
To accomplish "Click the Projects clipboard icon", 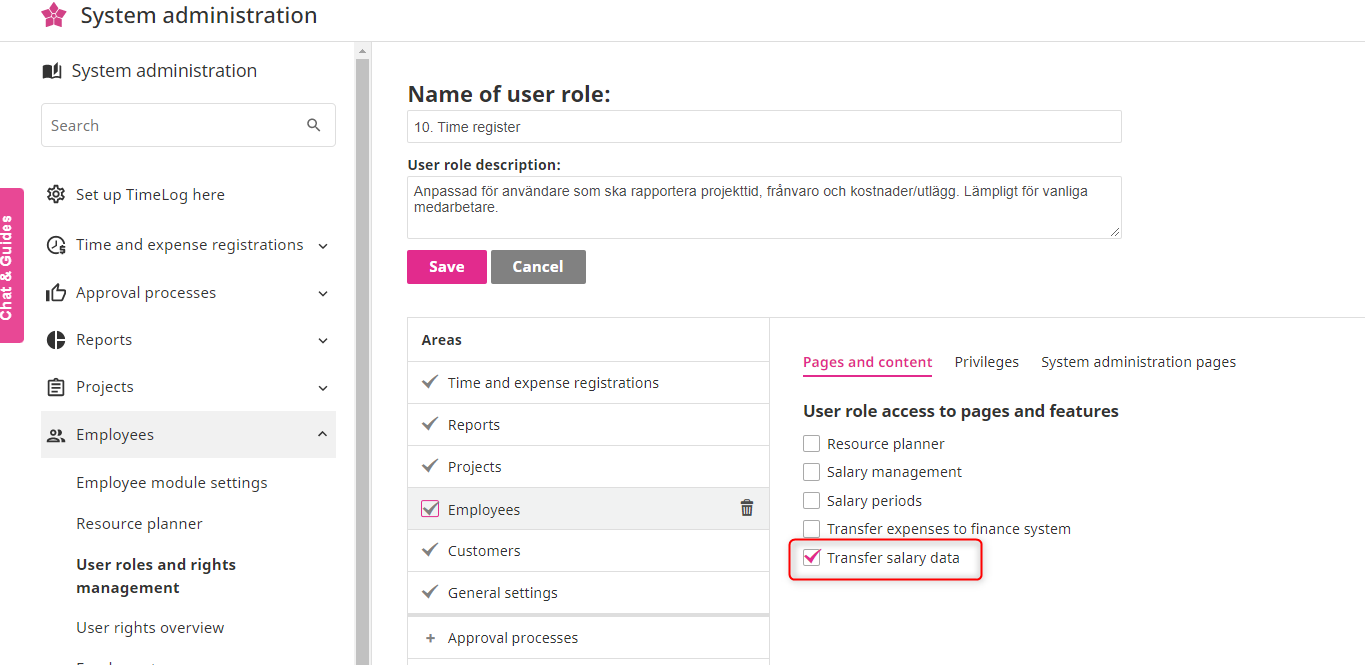I will click(56, 387).
